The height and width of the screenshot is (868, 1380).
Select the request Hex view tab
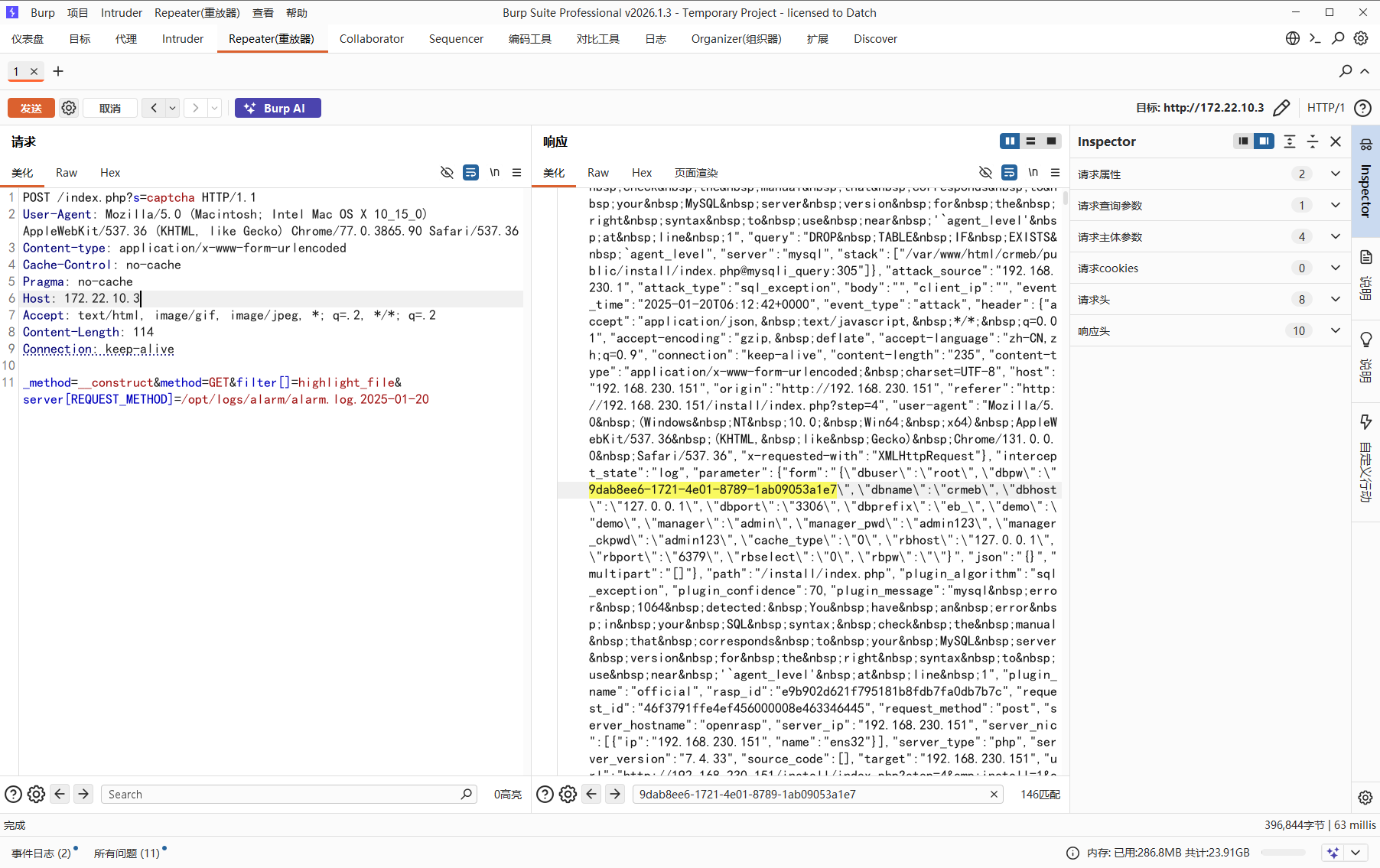coord(110,173)
